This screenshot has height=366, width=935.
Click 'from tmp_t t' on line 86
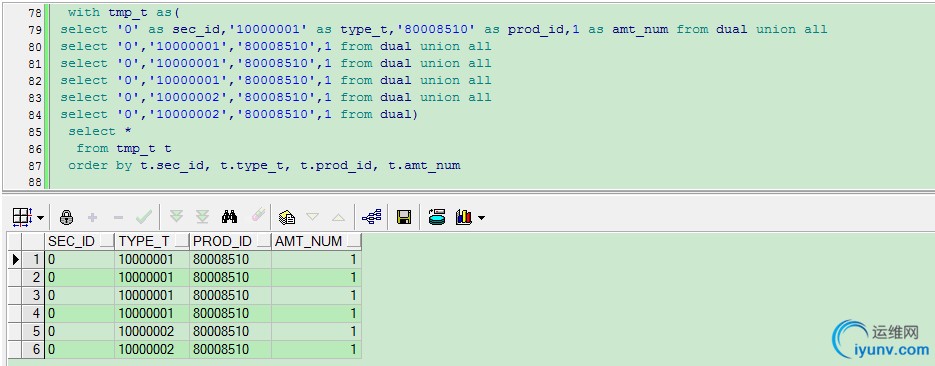(x=123, y=148)
